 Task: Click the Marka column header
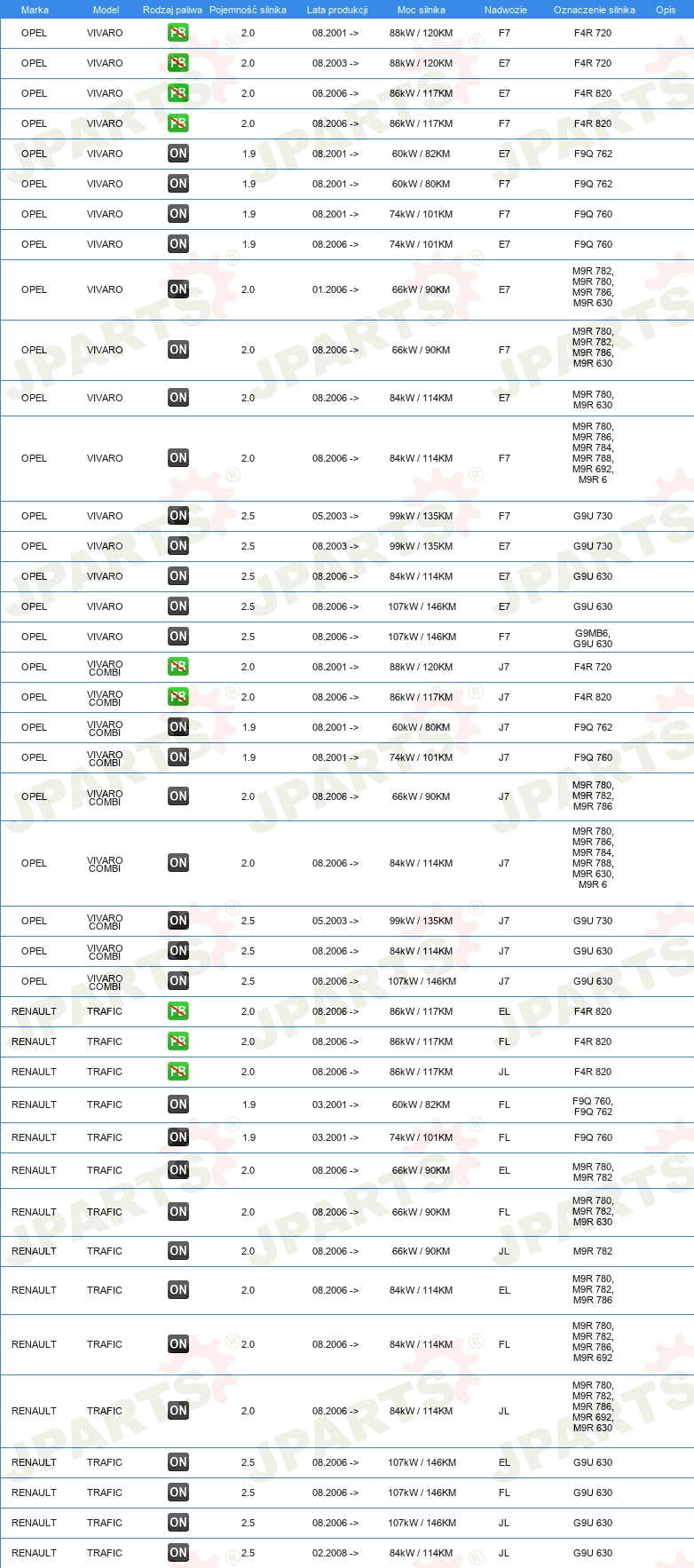[x=35, y=10]
